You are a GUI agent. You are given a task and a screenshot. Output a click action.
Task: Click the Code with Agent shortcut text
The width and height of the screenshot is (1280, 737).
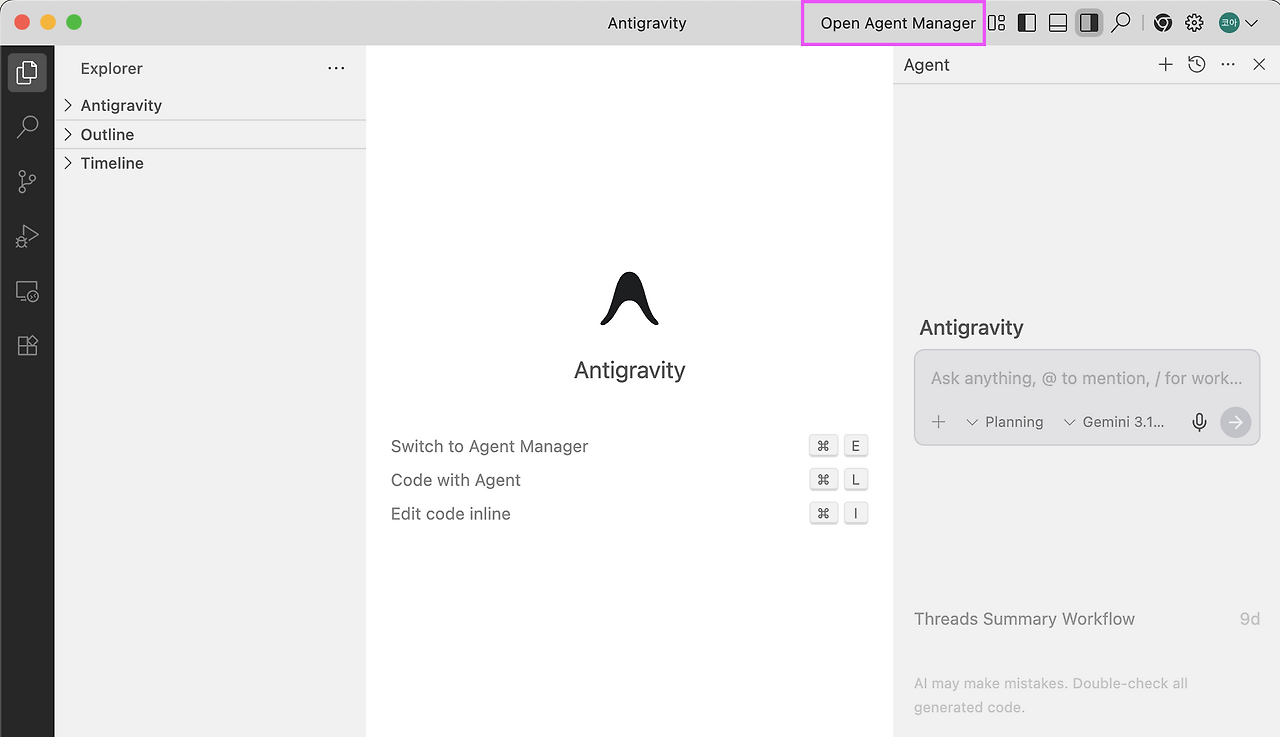pyautogui.click(x=455, y=480)
